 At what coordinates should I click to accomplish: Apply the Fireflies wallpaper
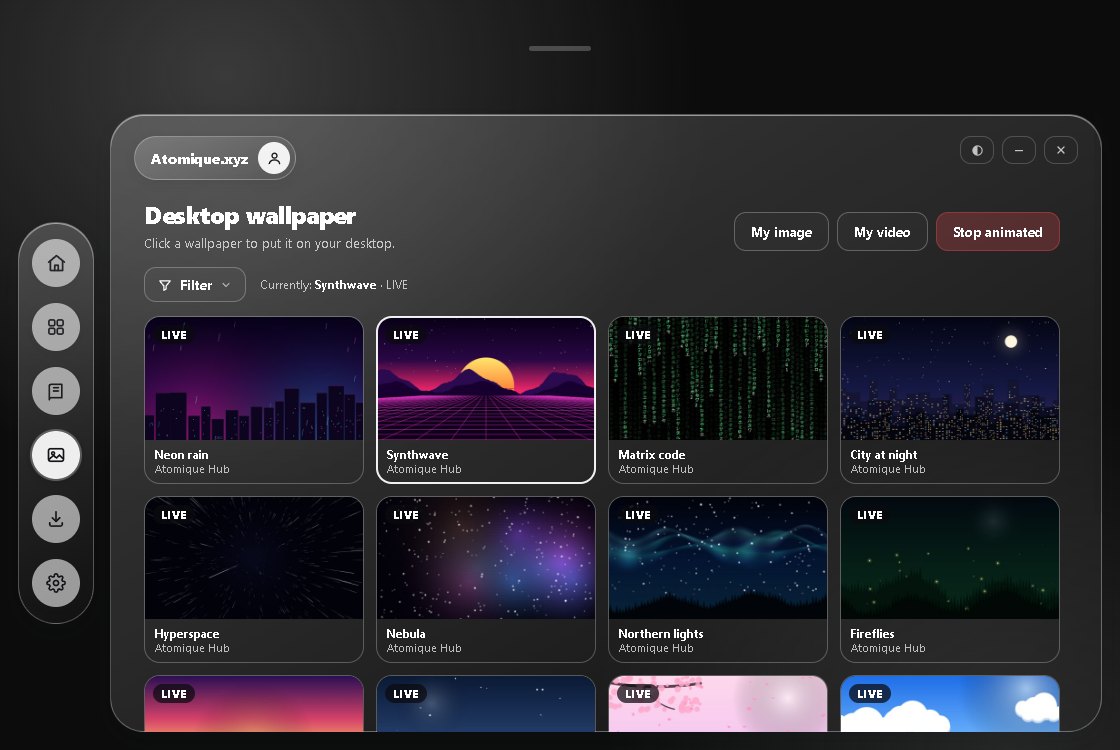click(950, 579)
